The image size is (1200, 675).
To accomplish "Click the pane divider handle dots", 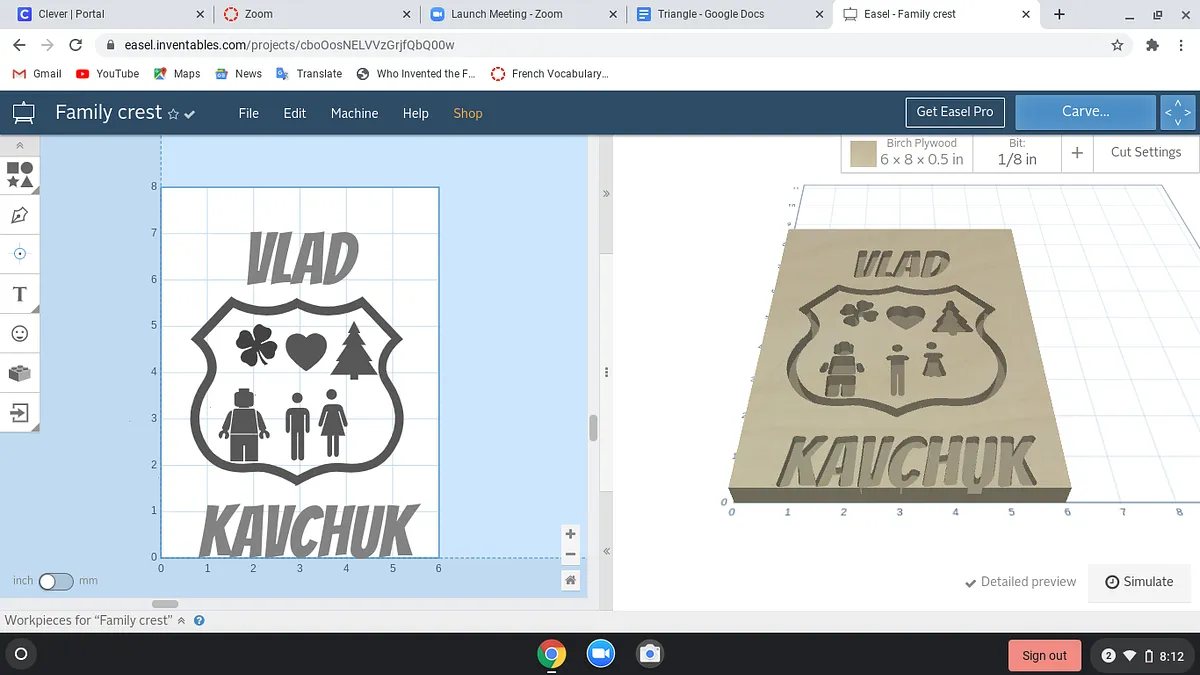I will (x=606, y=371).
